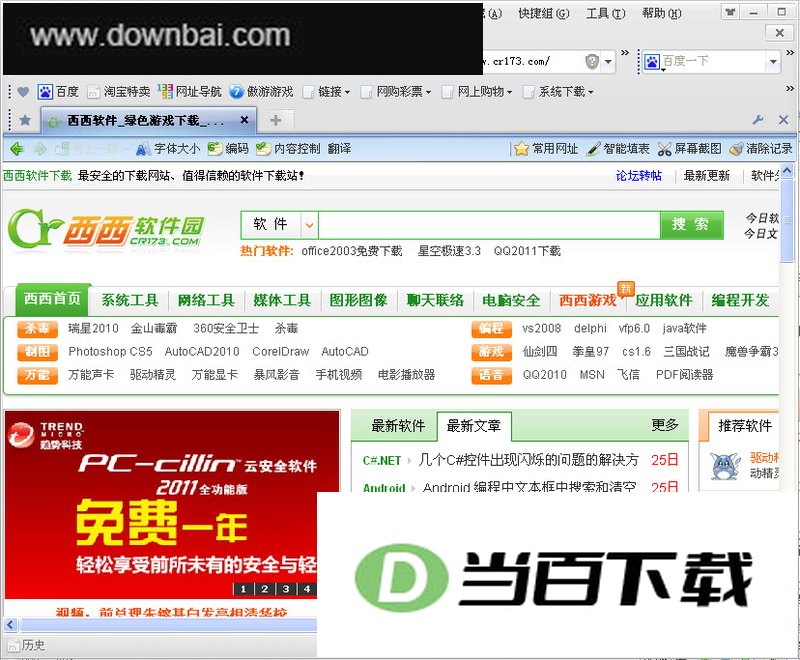Click the forward arrow icon

click(x=40, y=148)
